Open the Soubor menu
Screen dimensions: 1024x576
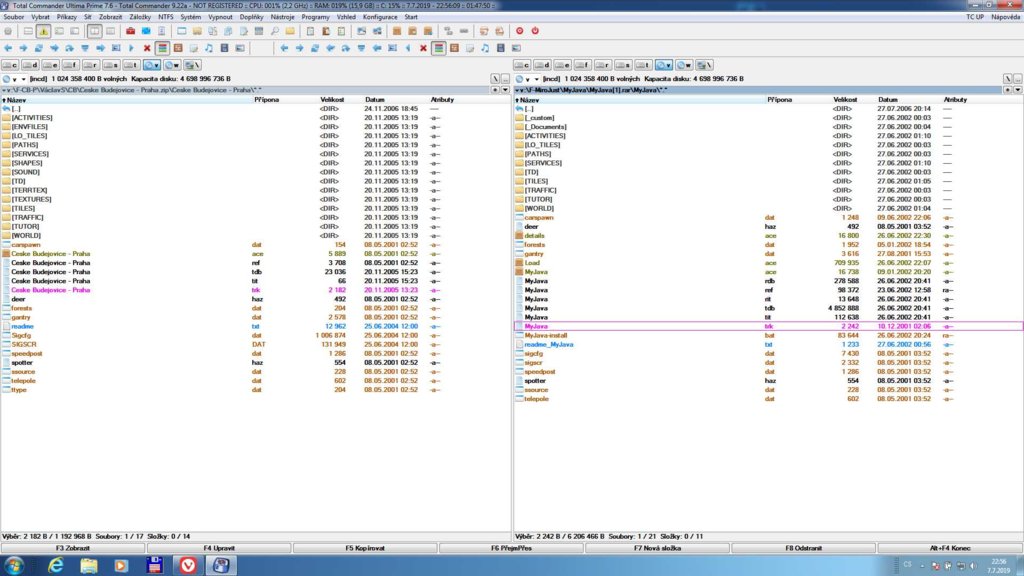click(14, 17)
